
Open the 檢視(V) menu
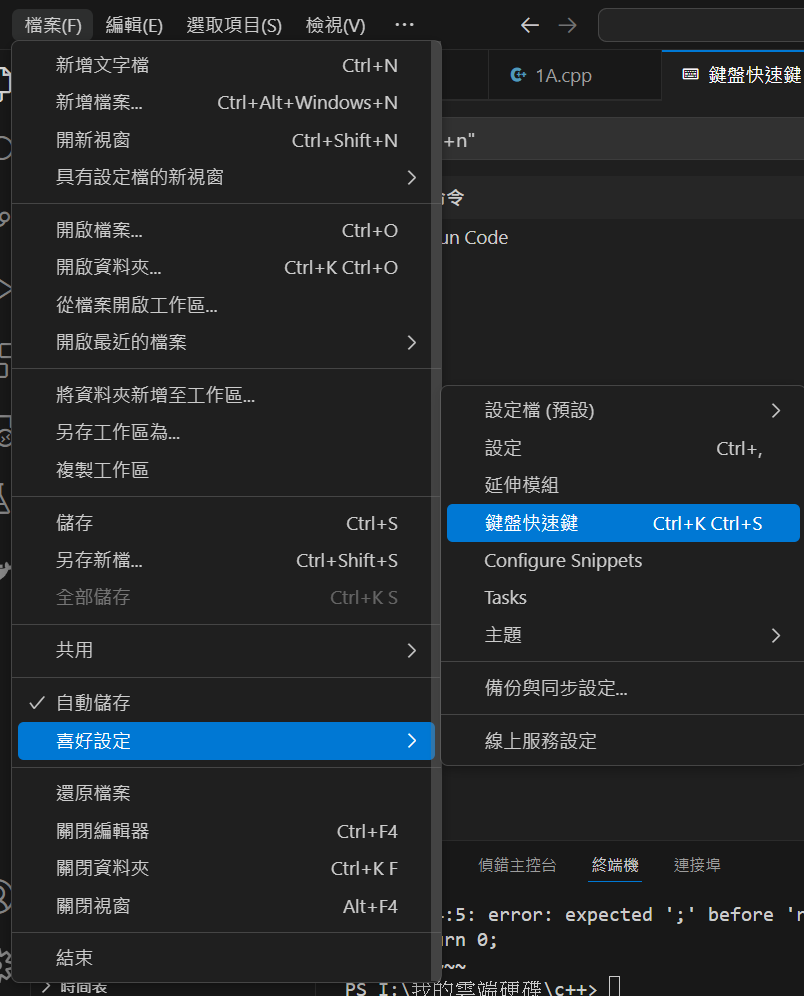[335, 25]
